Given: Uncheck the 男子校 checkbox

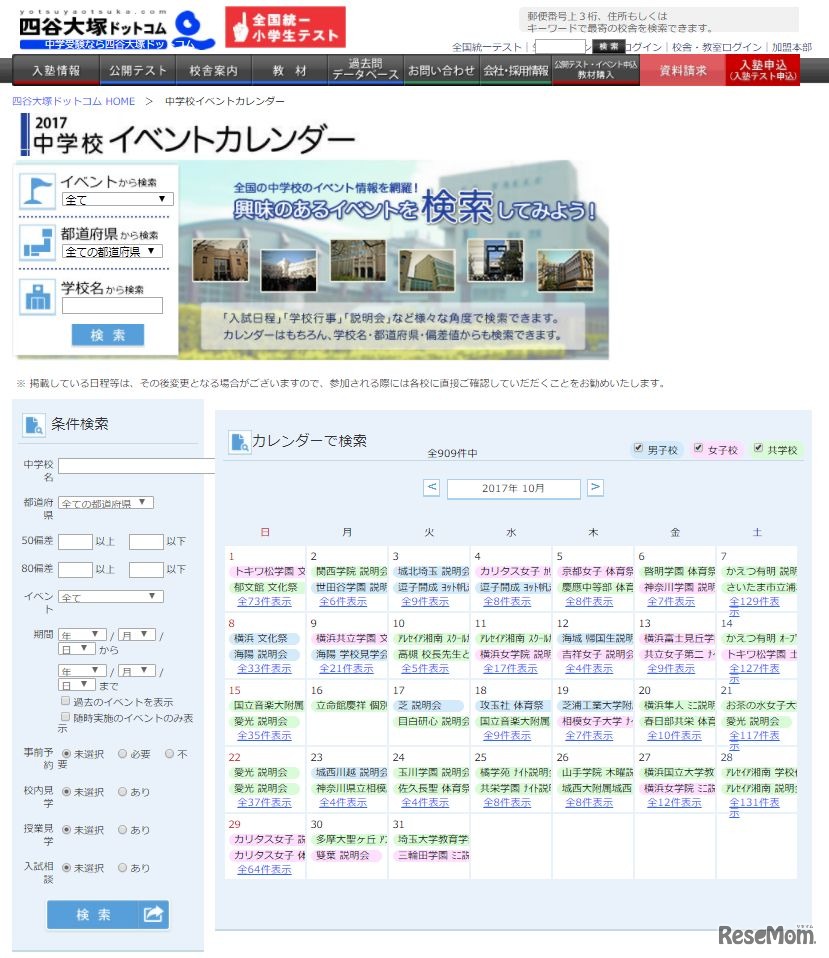Looking at the screenshot, I should pyautogui.click(x=637, y=448).
